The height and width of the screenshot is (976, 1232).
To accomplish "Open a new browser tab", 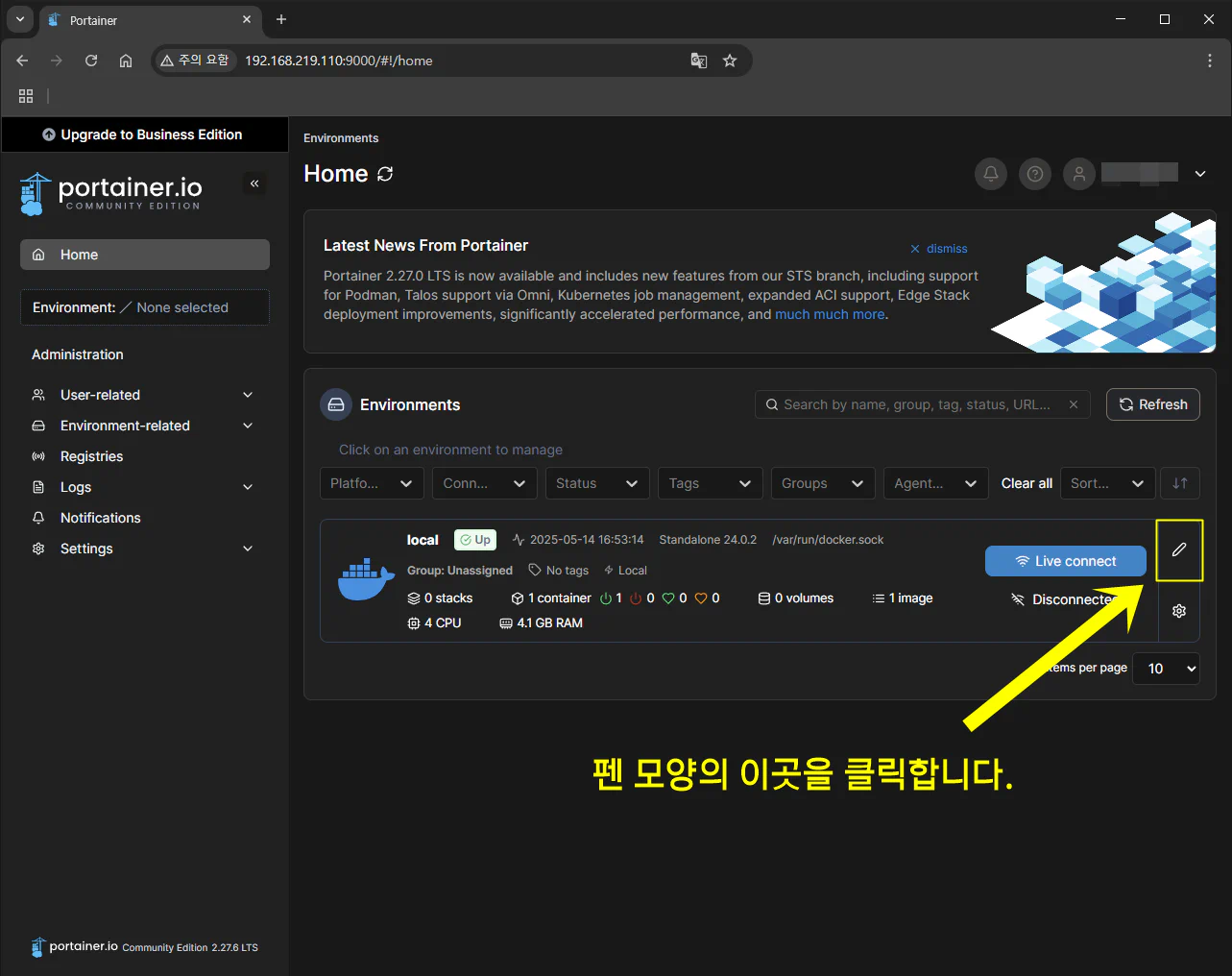I will click(x=281, y=19).
